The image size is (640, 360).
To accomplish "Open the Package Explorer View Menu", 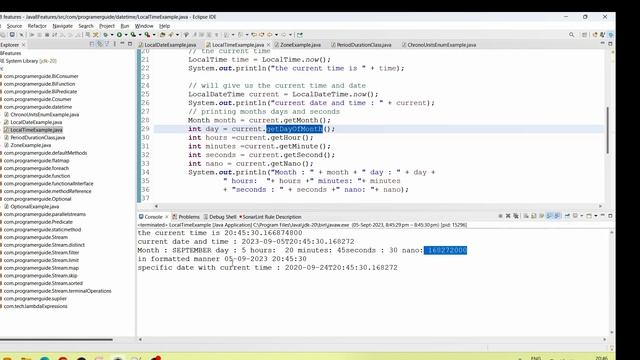I will tap(115, 44).
